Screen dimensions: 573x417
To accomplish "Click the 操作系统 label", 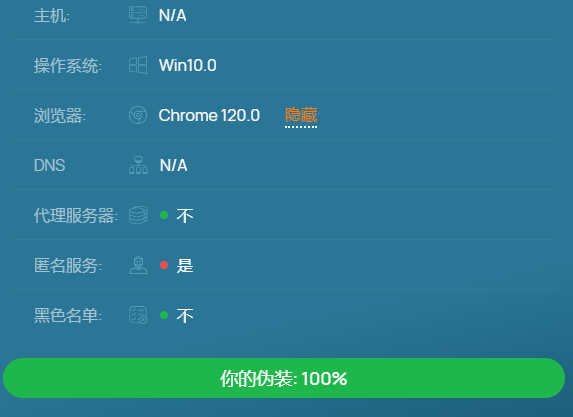I will [x=68, y=66].
